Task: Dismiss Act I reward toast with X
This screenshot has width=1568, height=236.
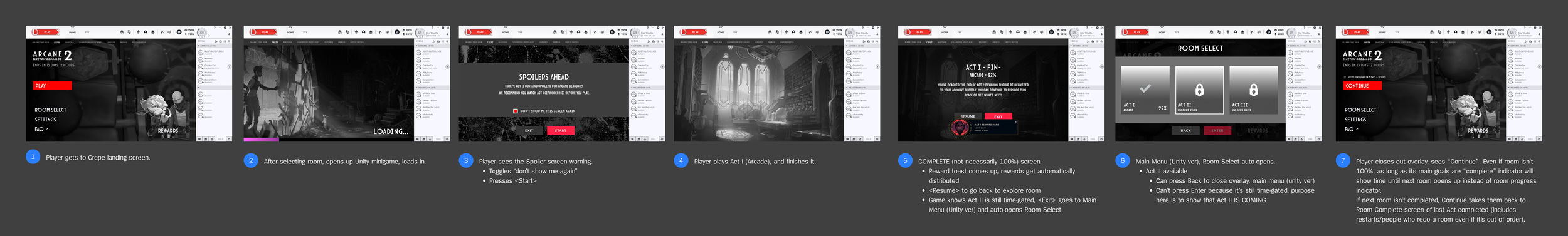Action: (x=1015, y=122)
